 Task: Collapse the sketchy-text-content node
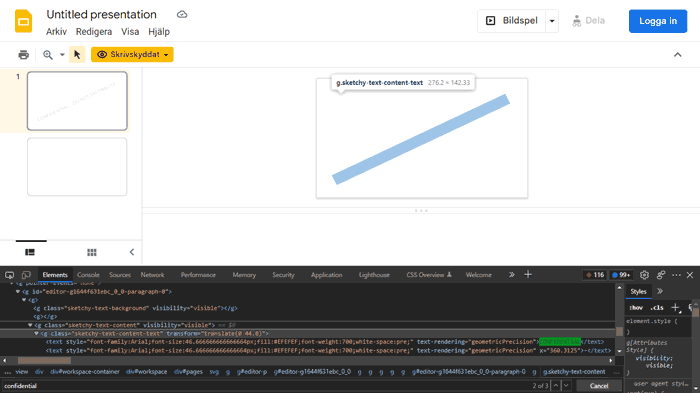click(x=30, y=325)
